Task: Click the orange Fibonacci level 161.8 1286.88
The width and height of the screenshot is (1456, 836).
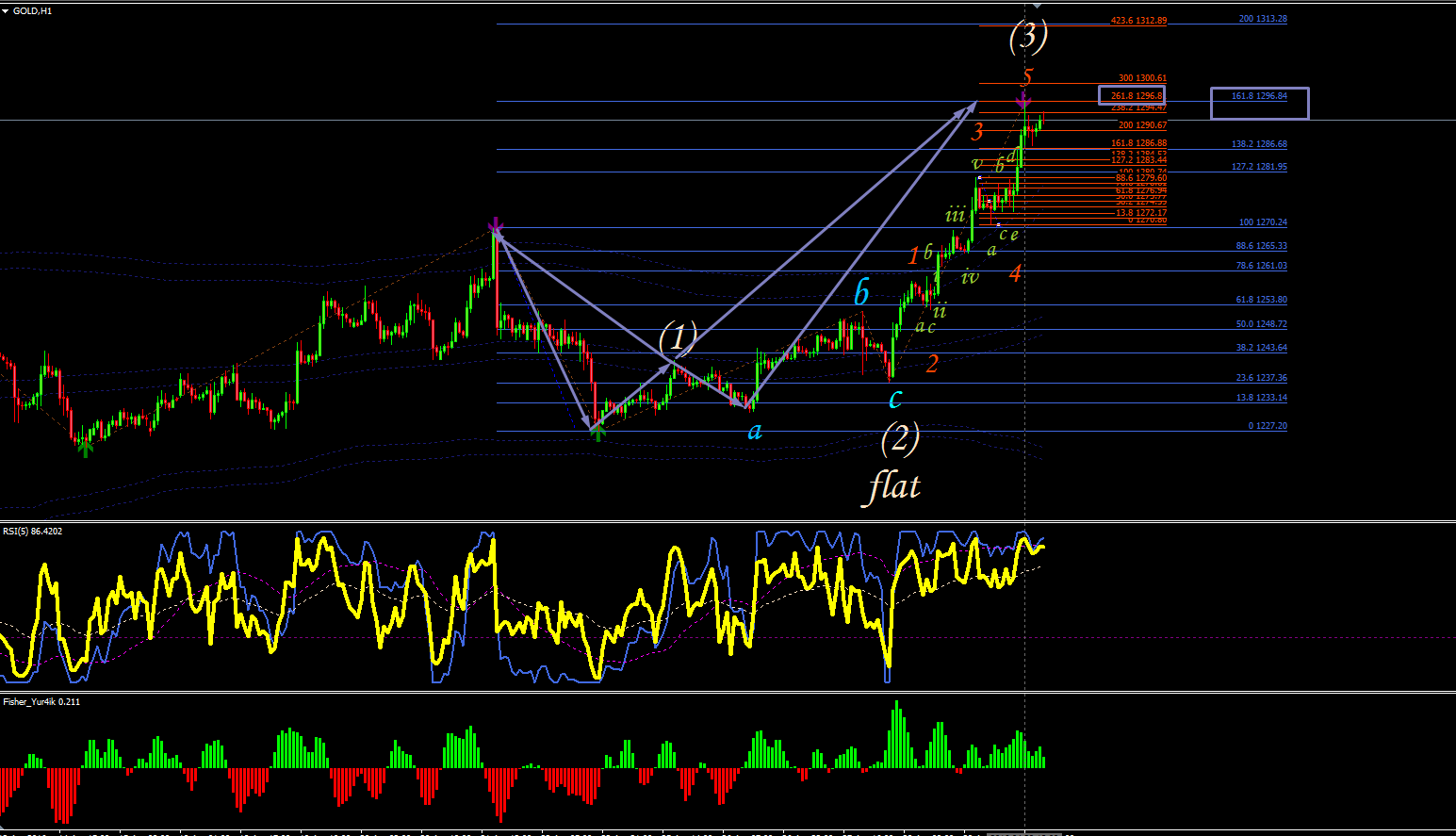Action: point(1138,144)
